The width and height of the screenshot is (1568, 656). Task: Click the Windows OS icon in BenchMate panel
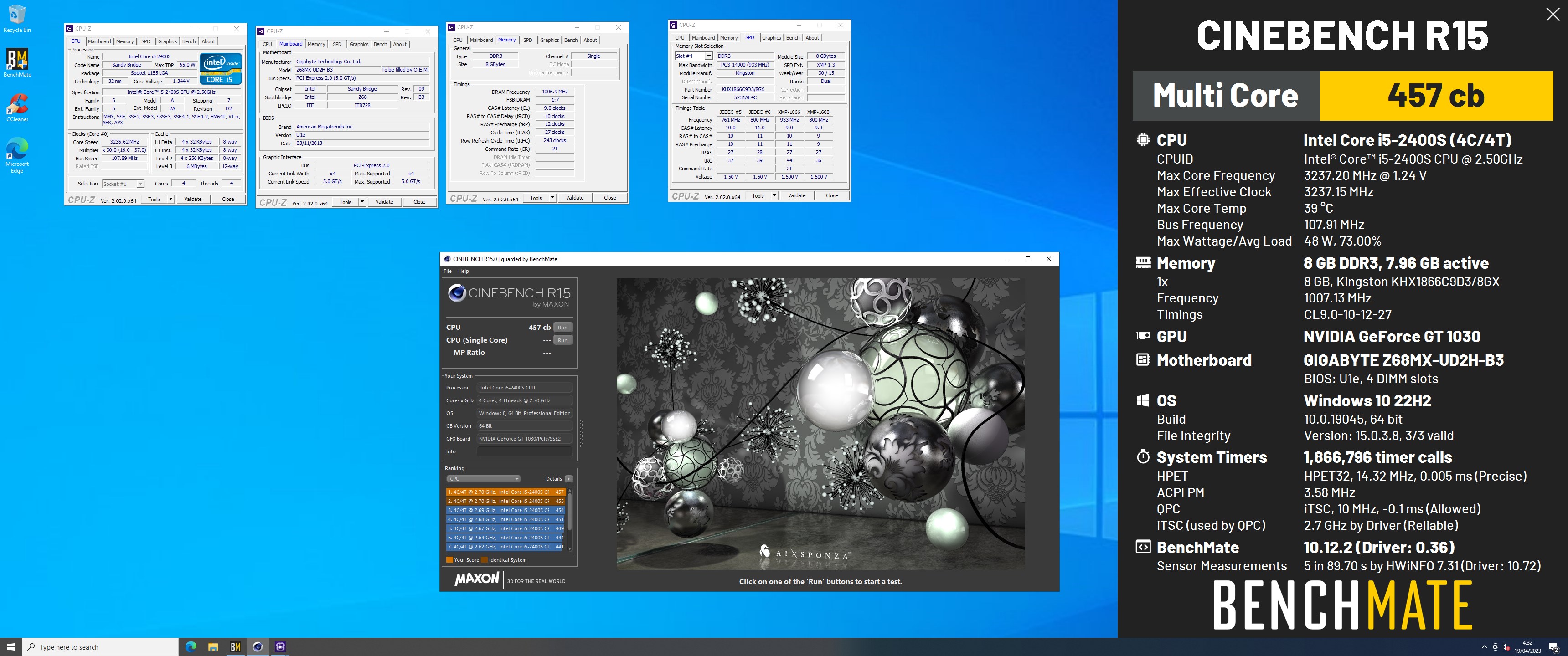[1143, 400]
